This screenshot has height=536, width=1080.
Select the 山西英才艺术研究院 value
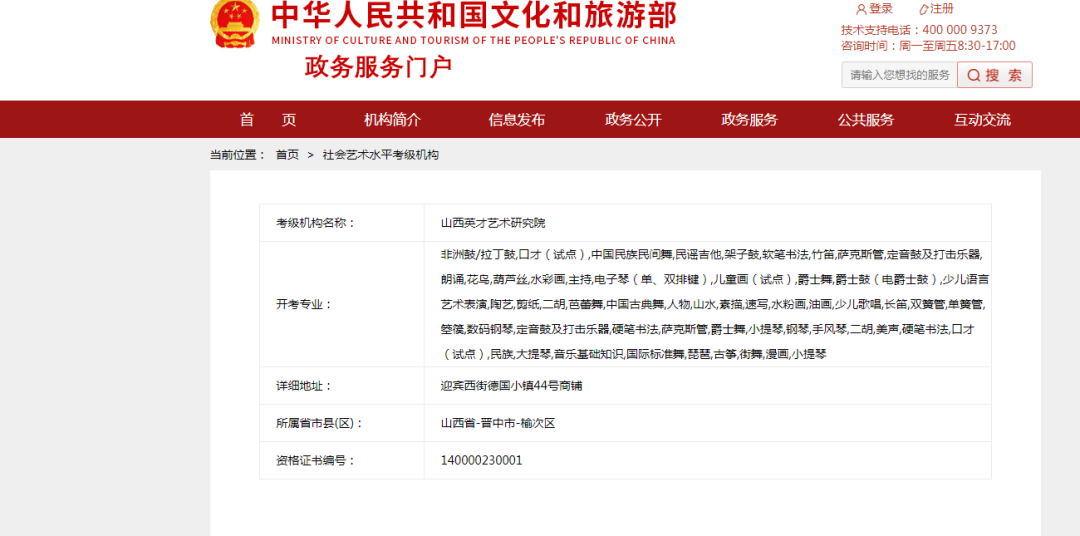pyautogui.click(x=492, y=223)
